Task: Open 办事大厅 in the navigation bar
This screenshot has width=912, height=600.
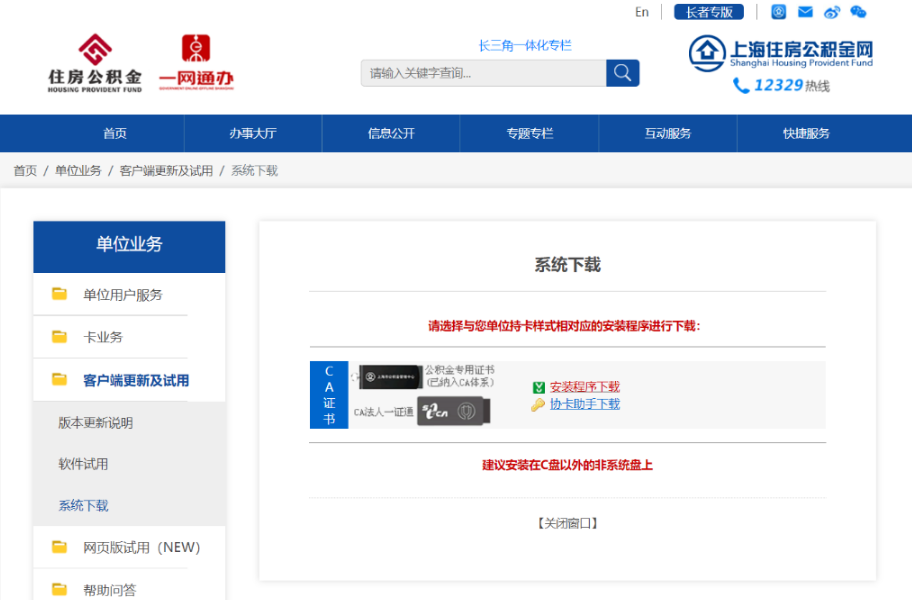Action: coord(252,134)
